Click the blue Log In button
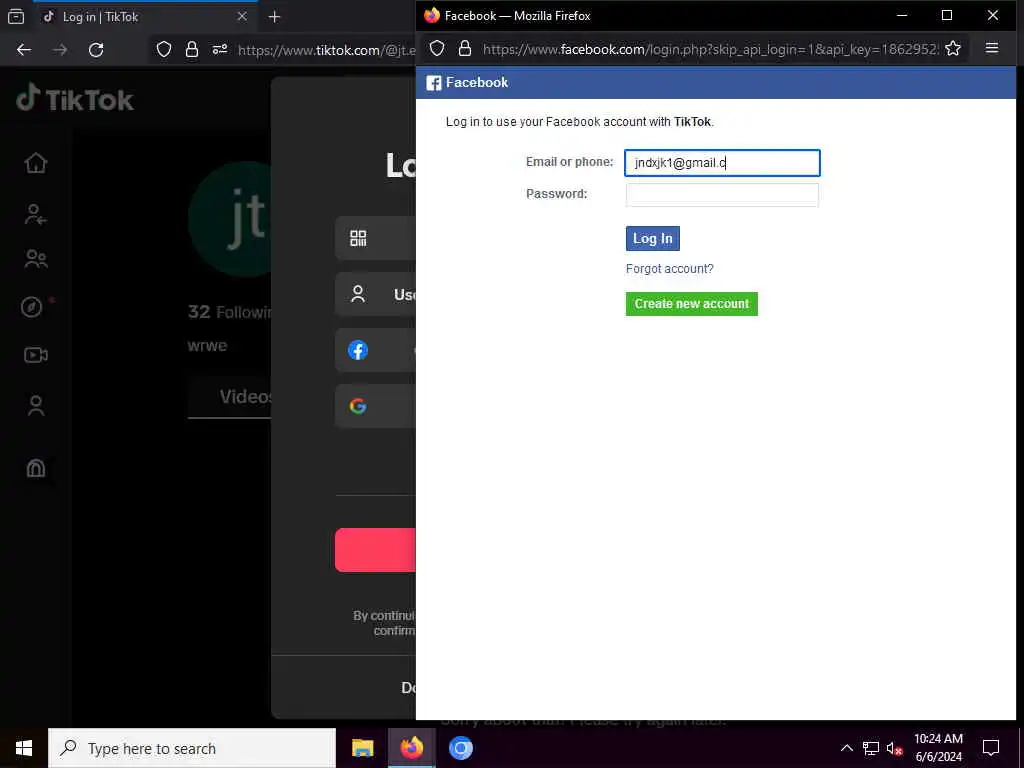Viewport: 1024px width, 768px height. coord(652,238)
